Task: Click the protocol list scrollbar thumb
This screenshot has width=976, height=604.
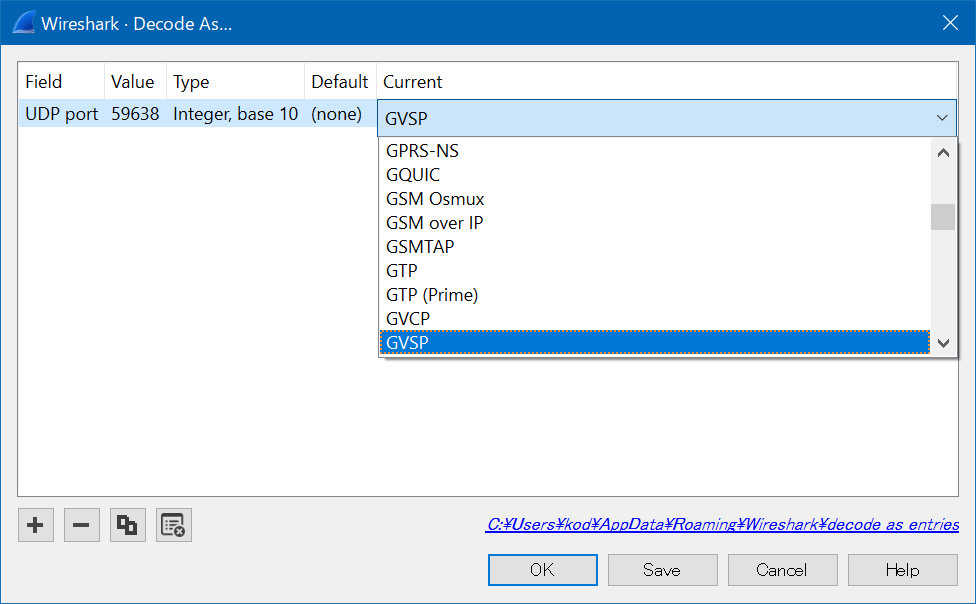Action: [x=943, y=217]
